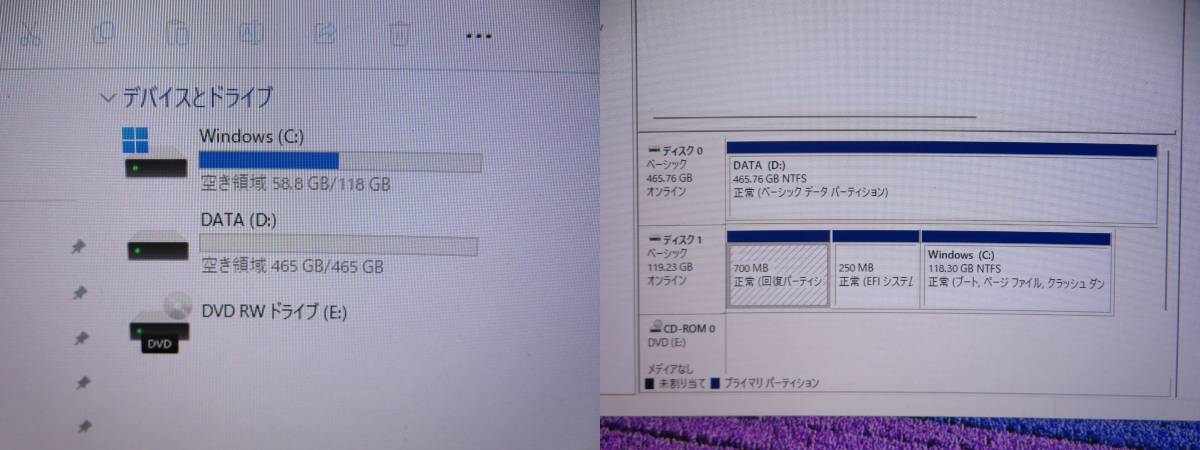Select the 700 MB recovery partition
Screen dimensions: 1200x450
click(x=777, y=274)
